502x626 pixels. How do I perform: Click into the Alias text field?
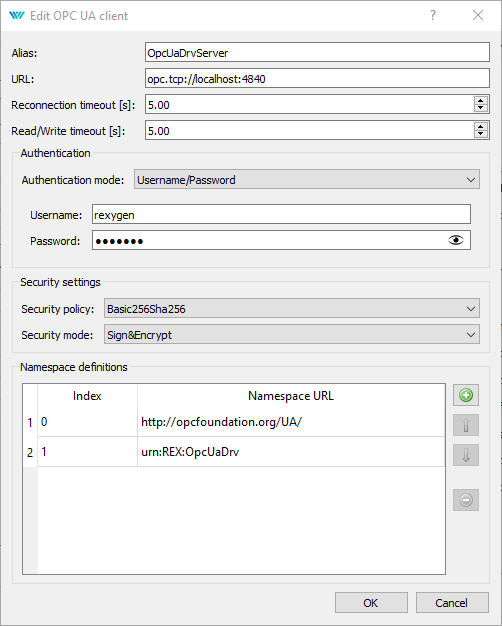(317, 52)
